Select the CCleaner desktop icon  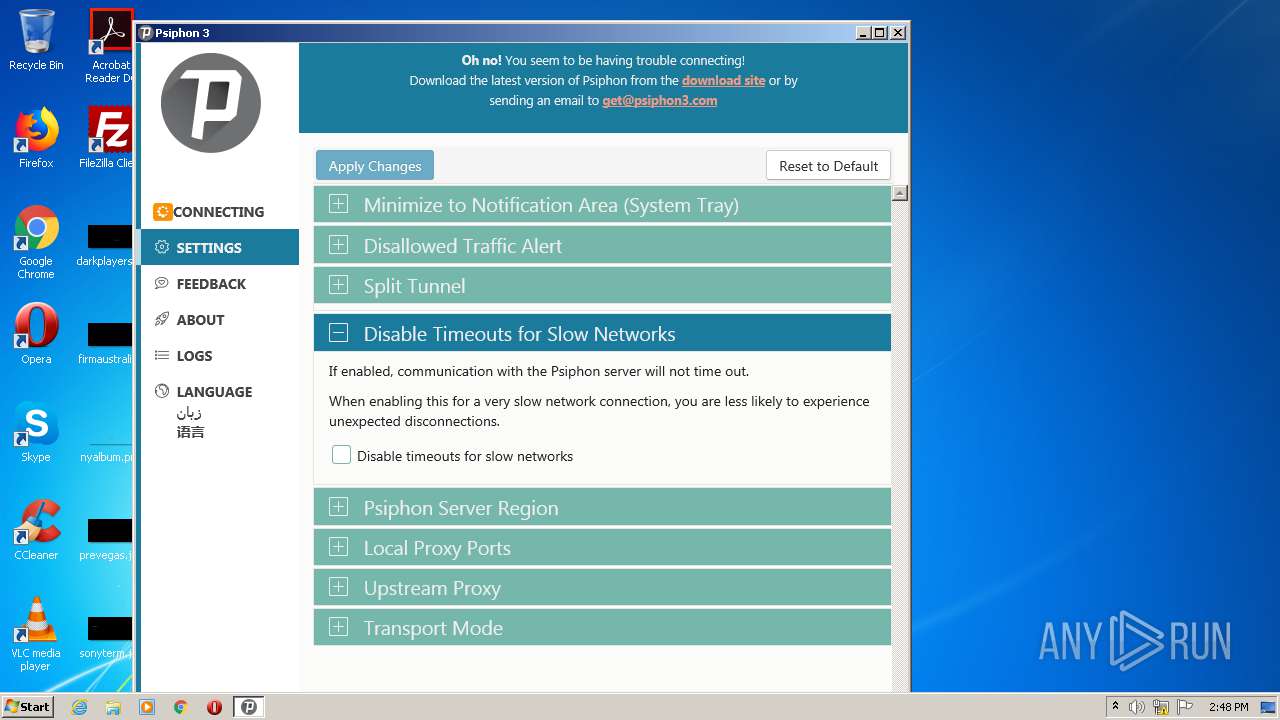click(36, 530)
